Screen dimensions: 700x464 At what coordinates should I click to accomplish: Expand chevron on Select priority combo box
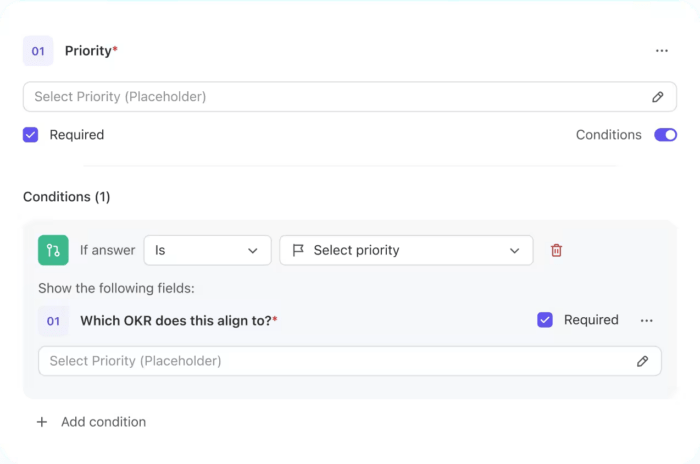514,250
